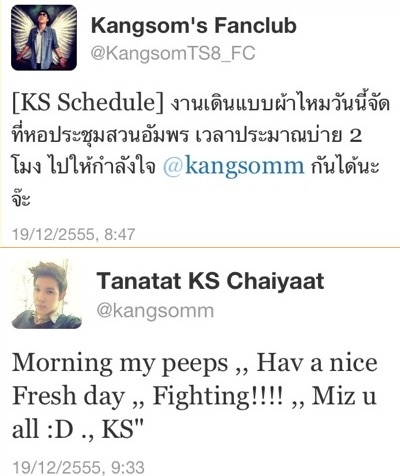The width and height of the screenshot is (400, 476).
Task: Open Tanatat KS Chaiyaat profile photo
Action: click(x=47, y=294)
